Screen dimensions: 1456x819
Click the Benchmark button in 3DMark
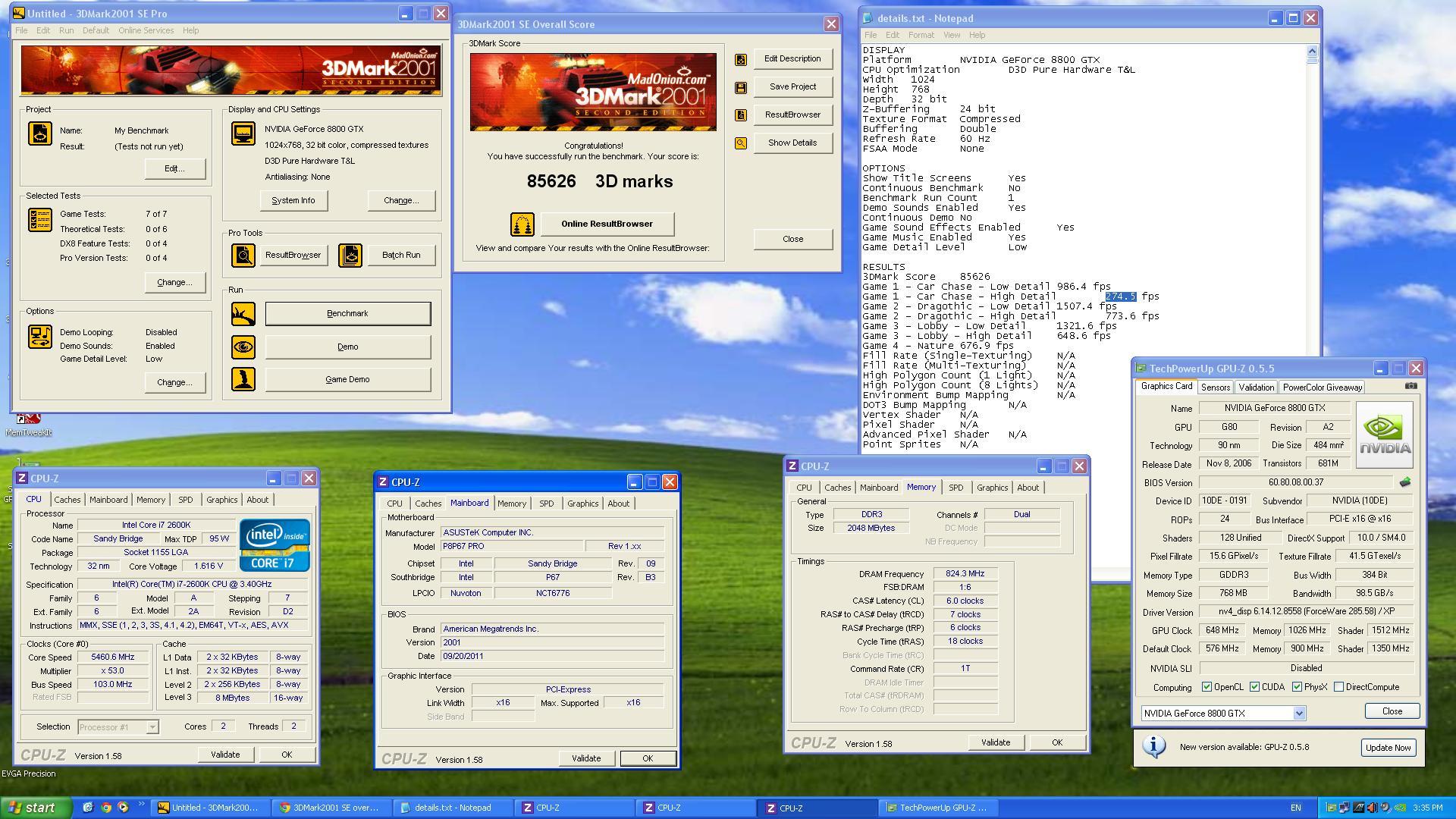pyautogui.click(x=347, y=314)
